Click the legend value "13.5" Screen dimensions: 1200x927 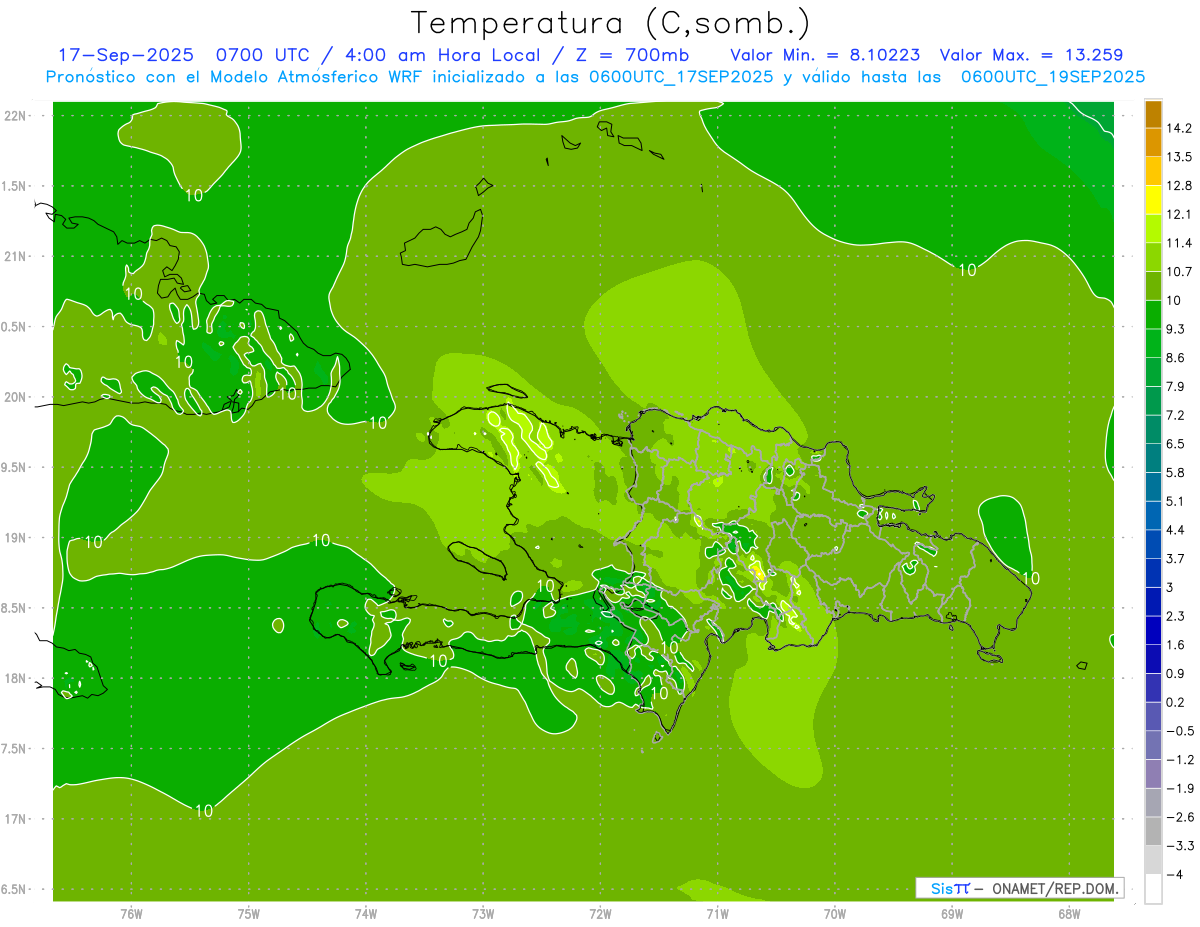[1180, 157]
